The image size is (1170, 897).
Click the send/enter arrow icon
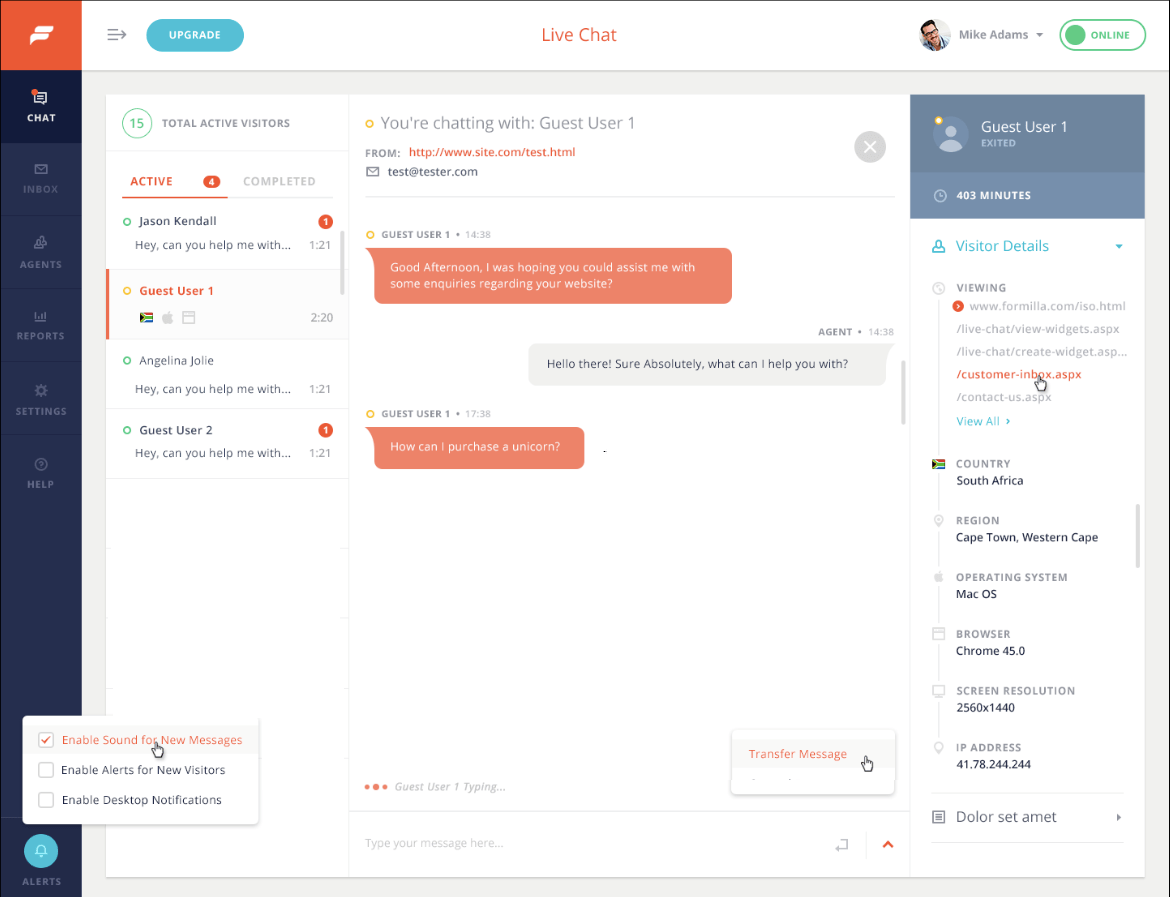pos(842,845)
